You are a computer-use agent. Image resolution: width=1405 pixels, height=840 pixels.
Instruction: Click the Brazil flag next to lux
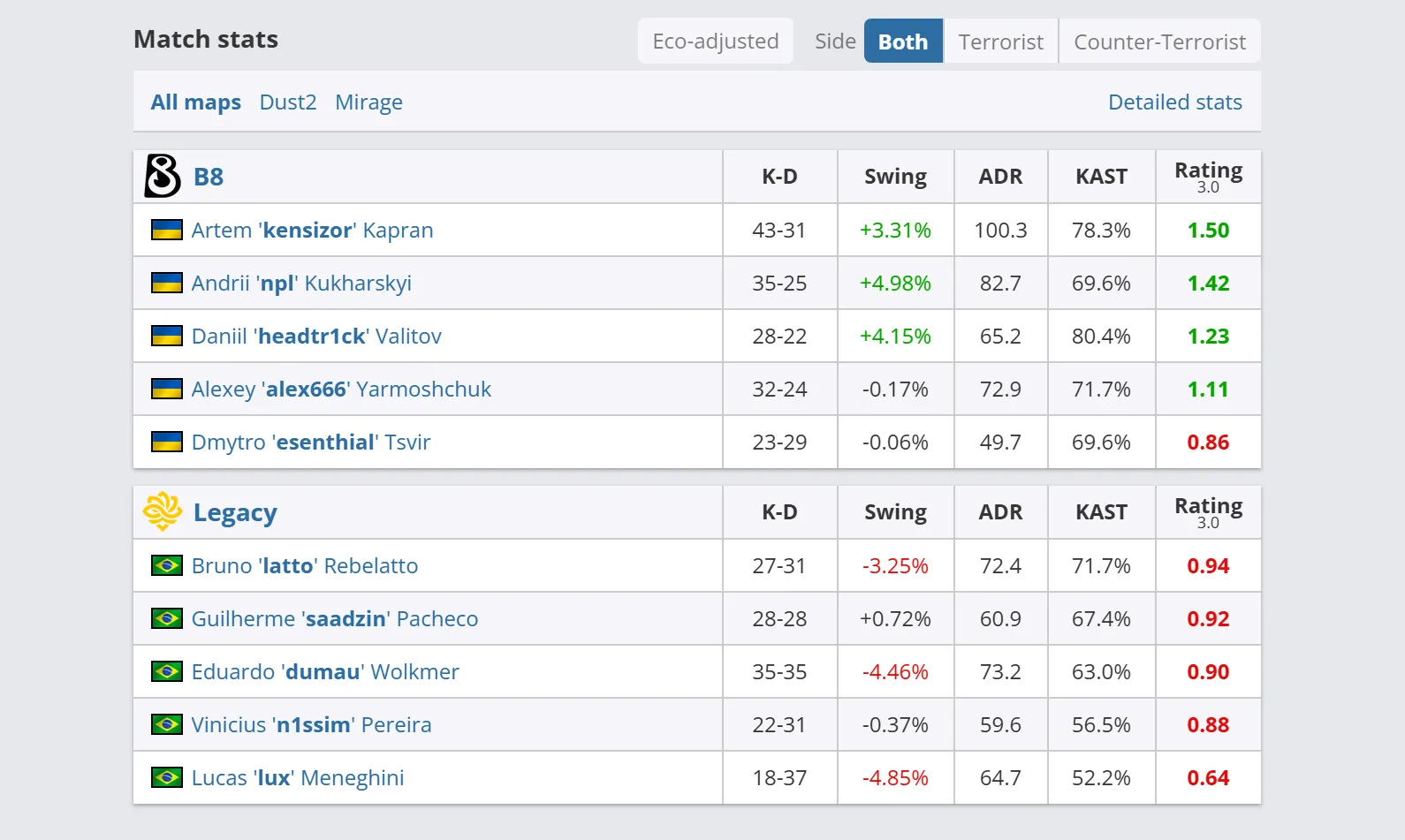[x=167, y=777]
